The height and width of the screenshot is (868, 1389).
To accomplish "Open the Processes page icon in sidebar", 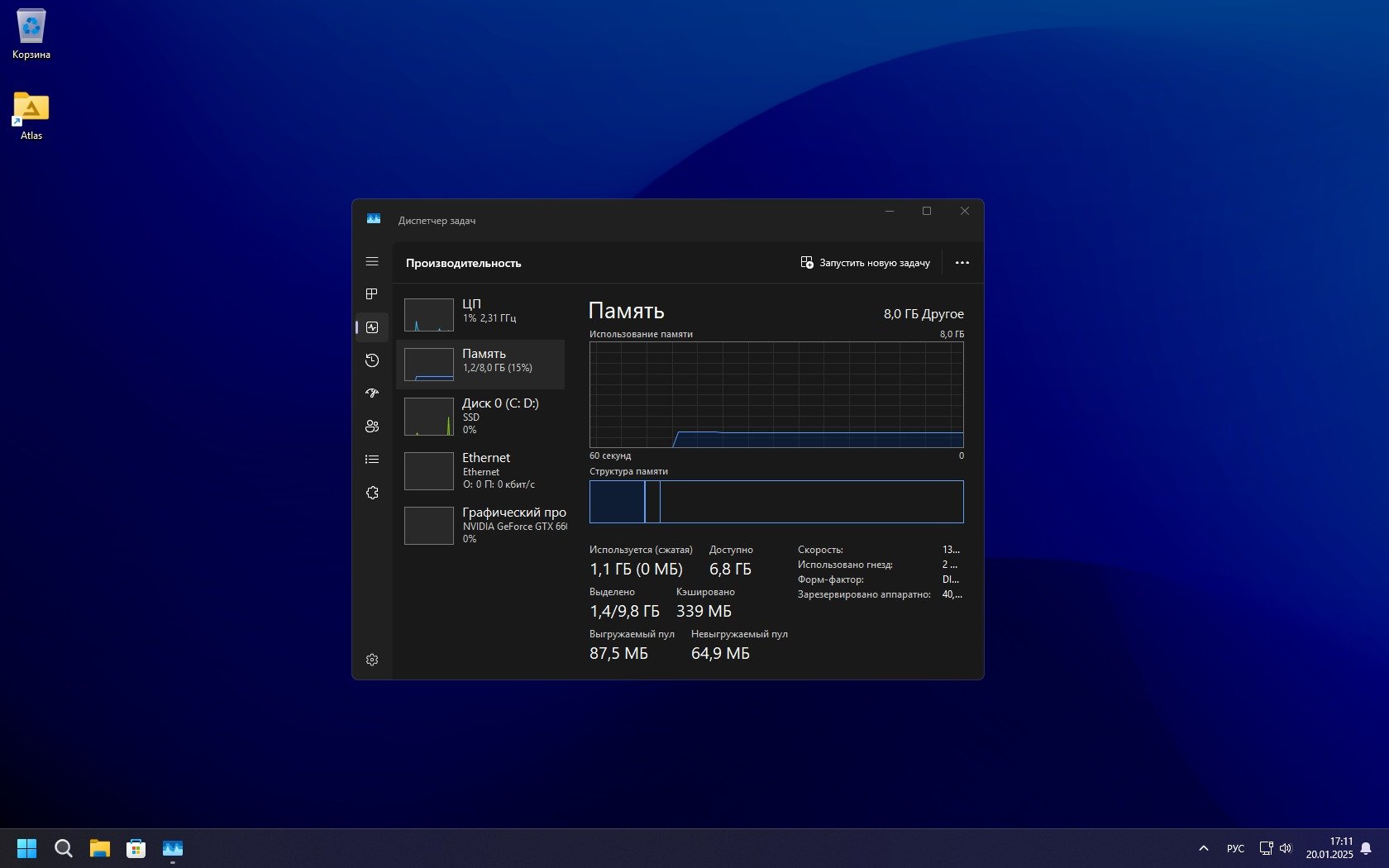I will (372, 294).
